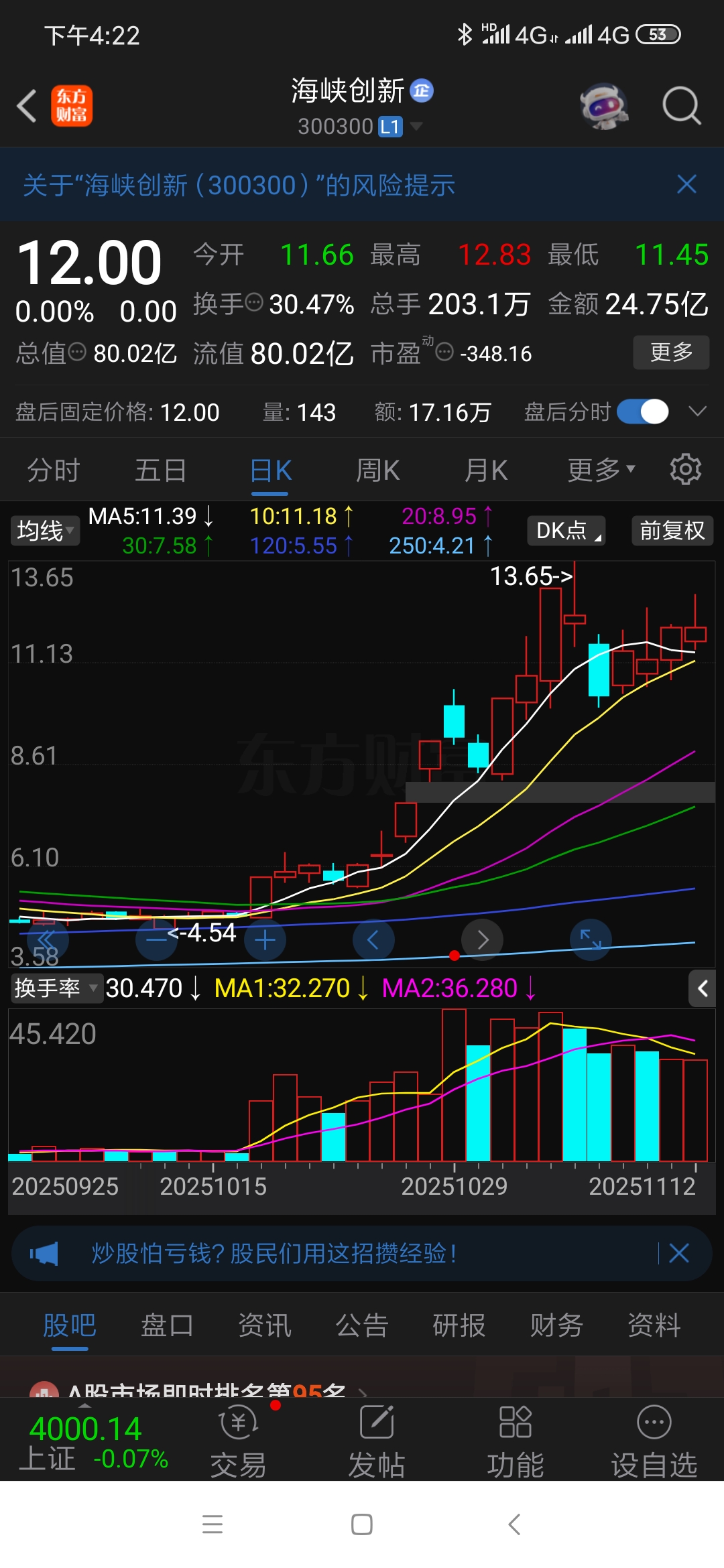The image size is (724, 1568).
Task: Expand the after-hours panel chevron
Action: tap(698, 411)
